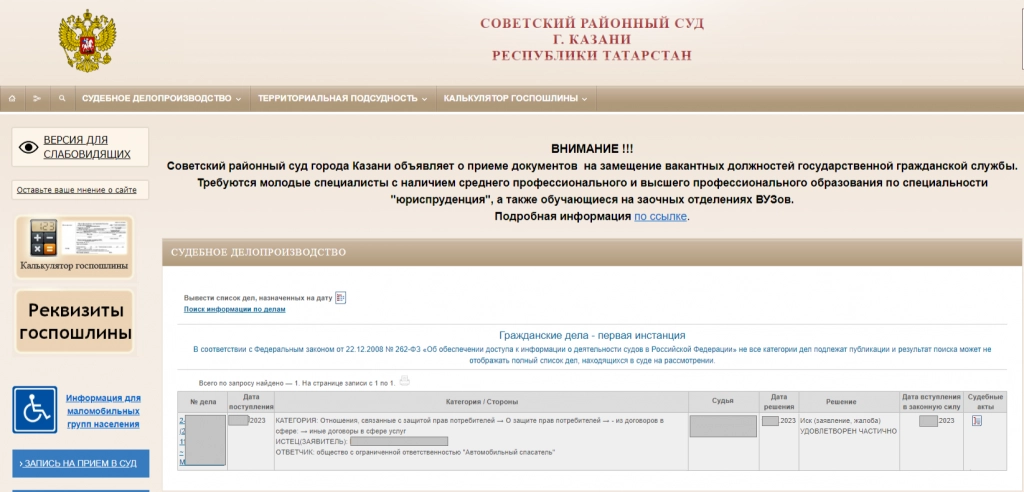The image size is (1024, 492).
Task: Click the № дела column header
Action: point(202,402)
